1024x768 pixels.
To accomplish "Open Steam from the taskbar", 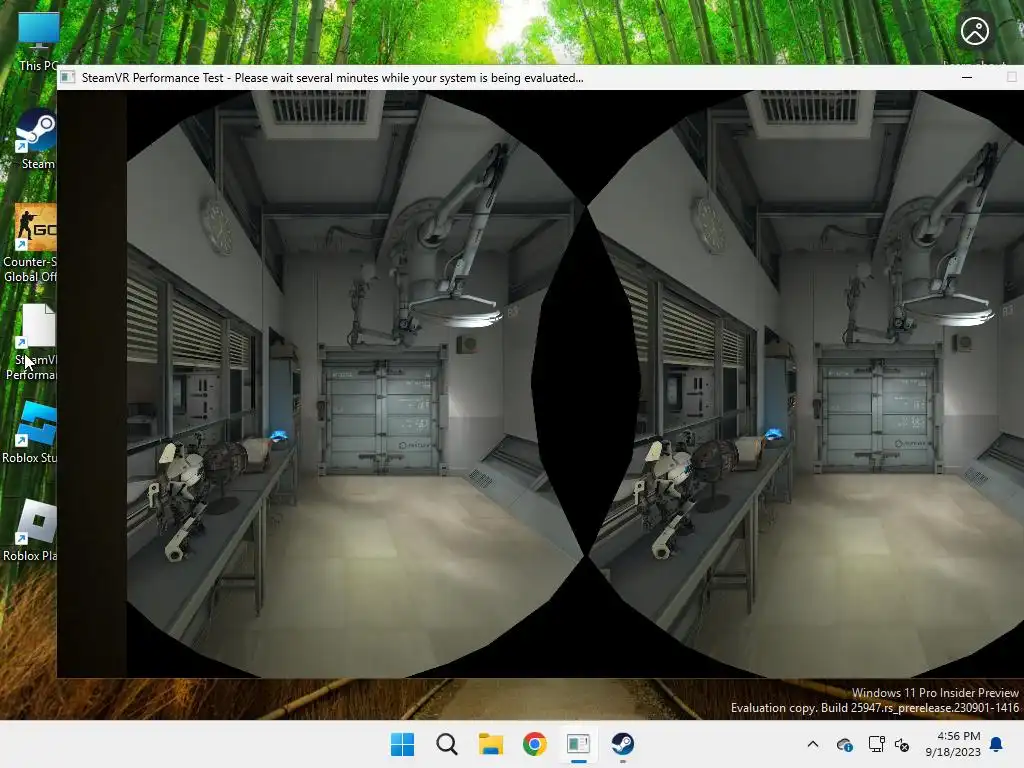I will coord(622,744).
